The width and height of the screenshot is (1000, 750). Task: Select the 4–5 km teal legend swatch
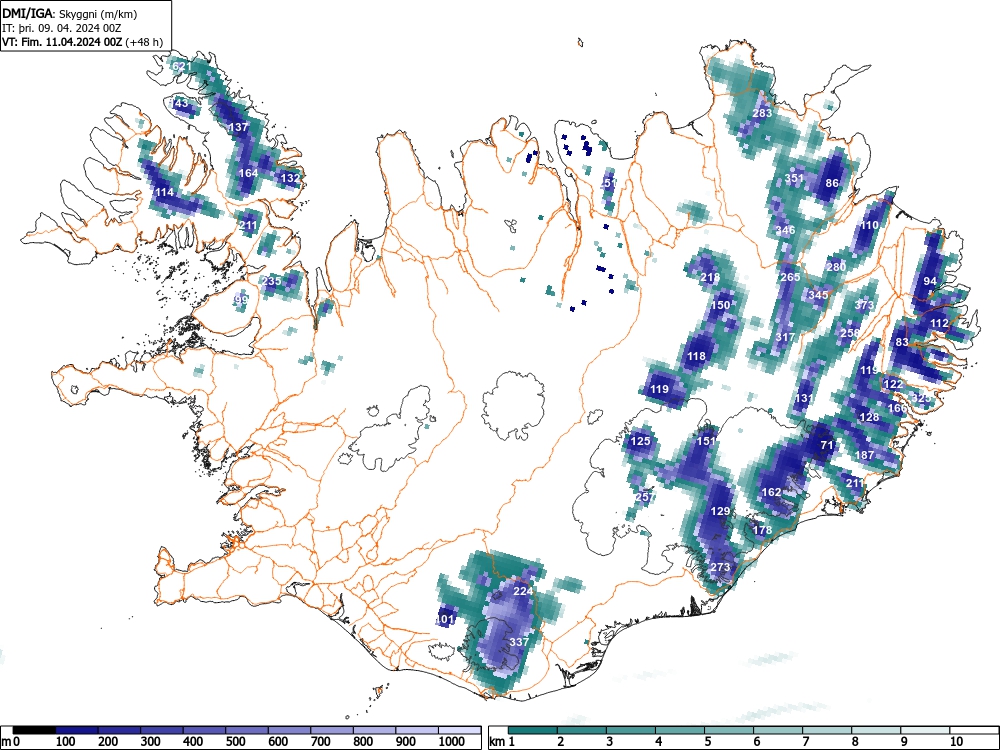[x=680, y=730]
